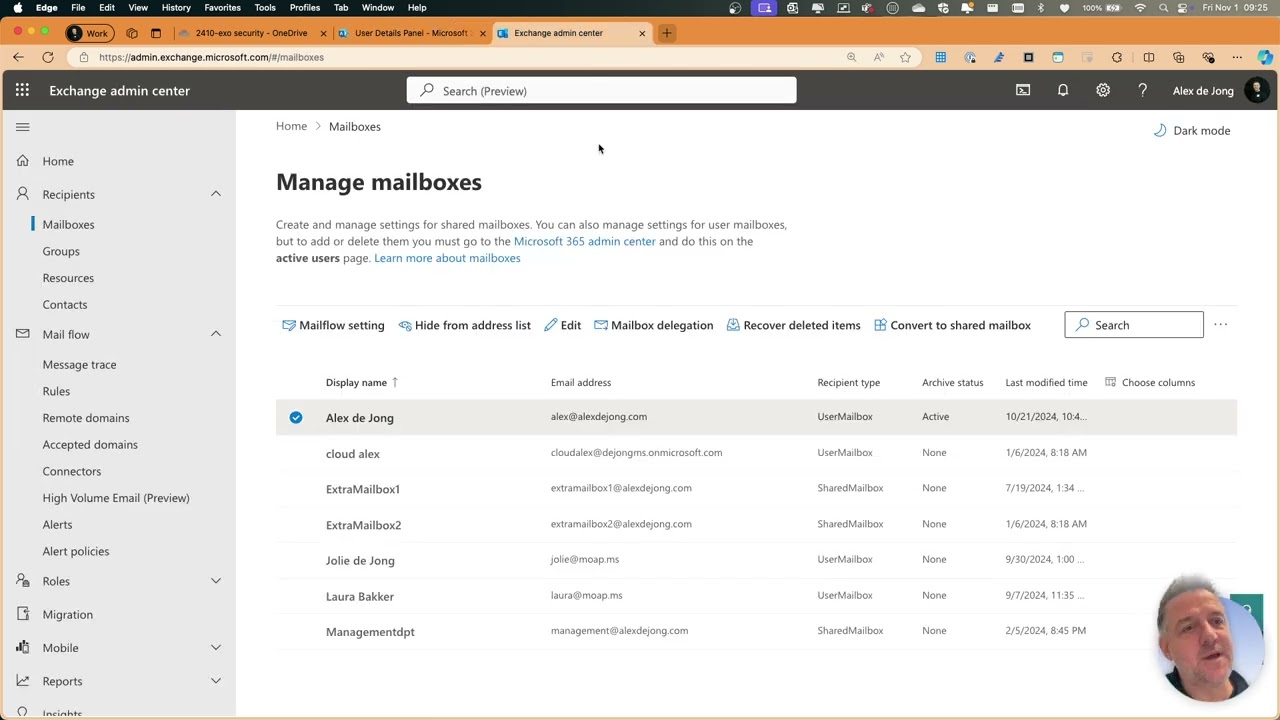Open Connectors

tap(72, 471)
